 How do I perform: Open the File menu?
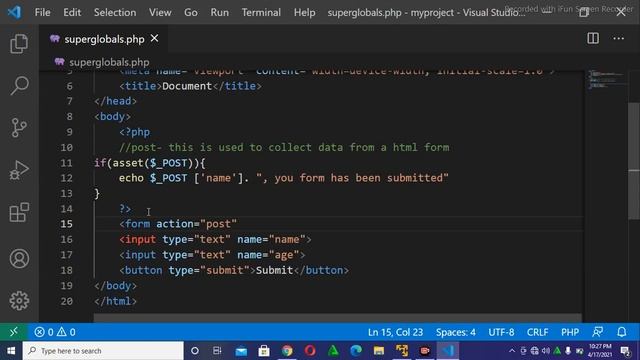click(x=42, y=12)
